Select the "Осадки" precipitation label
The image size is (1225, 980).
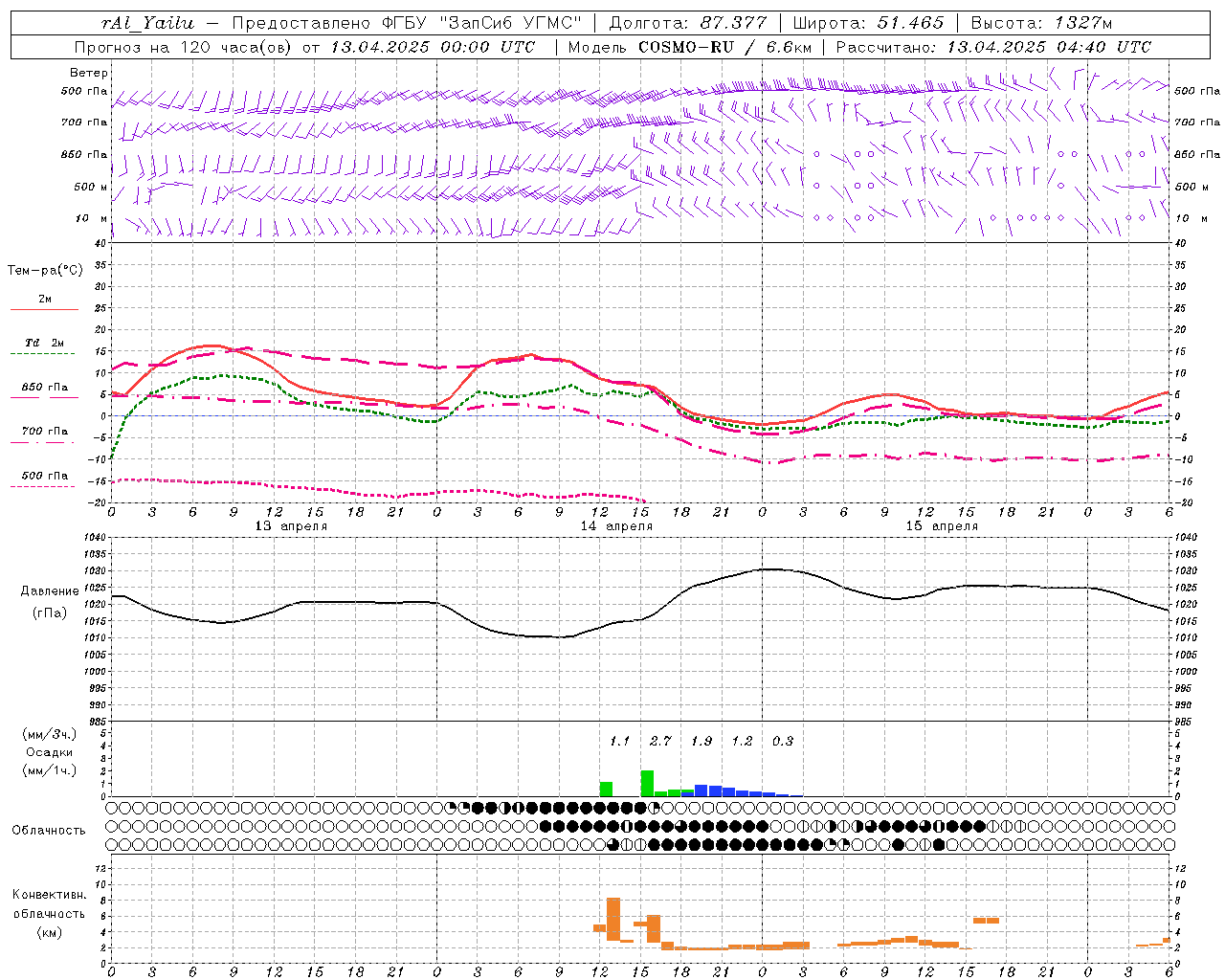point(49,752)
